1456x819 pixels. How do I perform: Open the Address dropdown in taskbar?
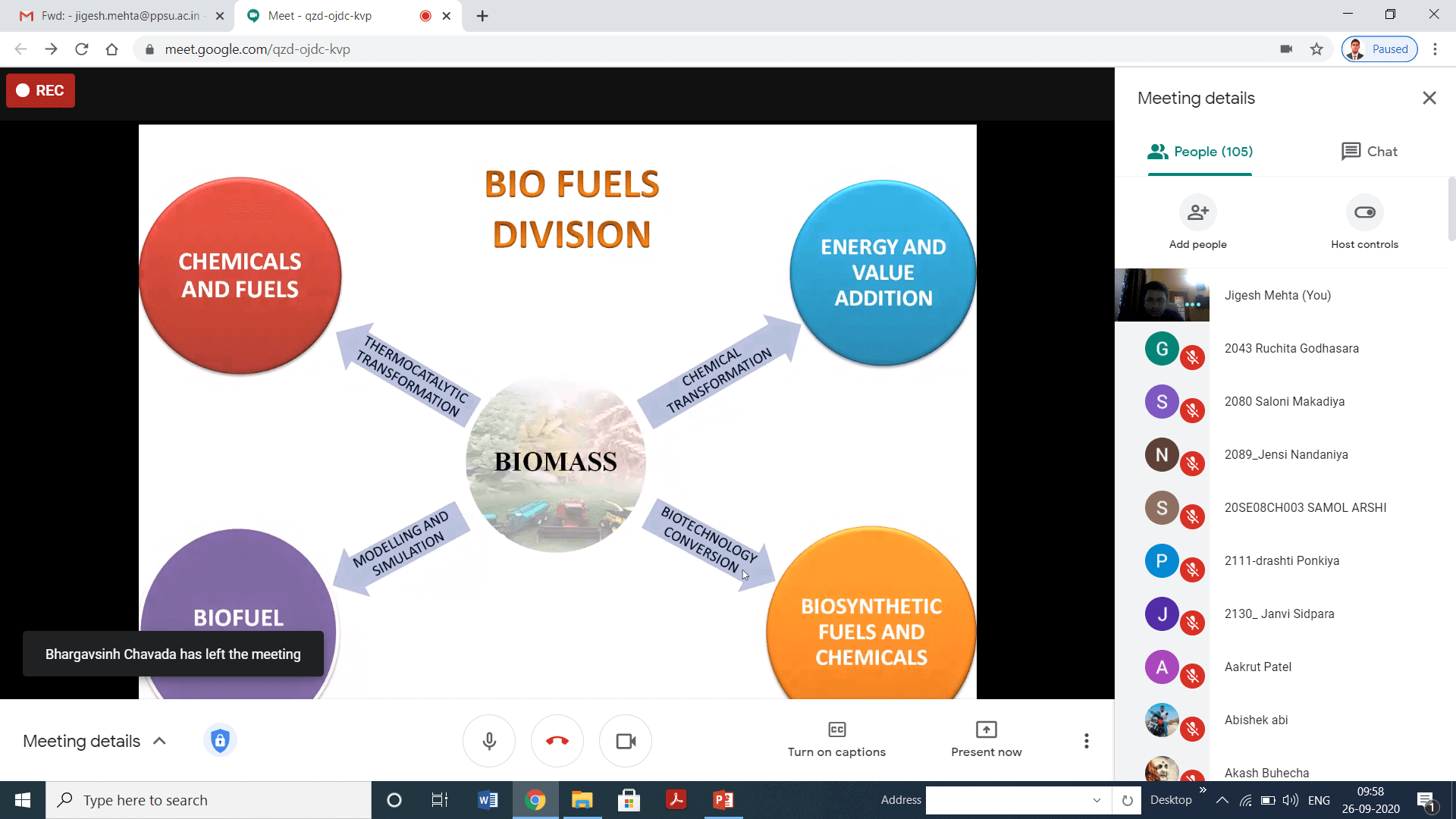click(x=1096, y=800)
